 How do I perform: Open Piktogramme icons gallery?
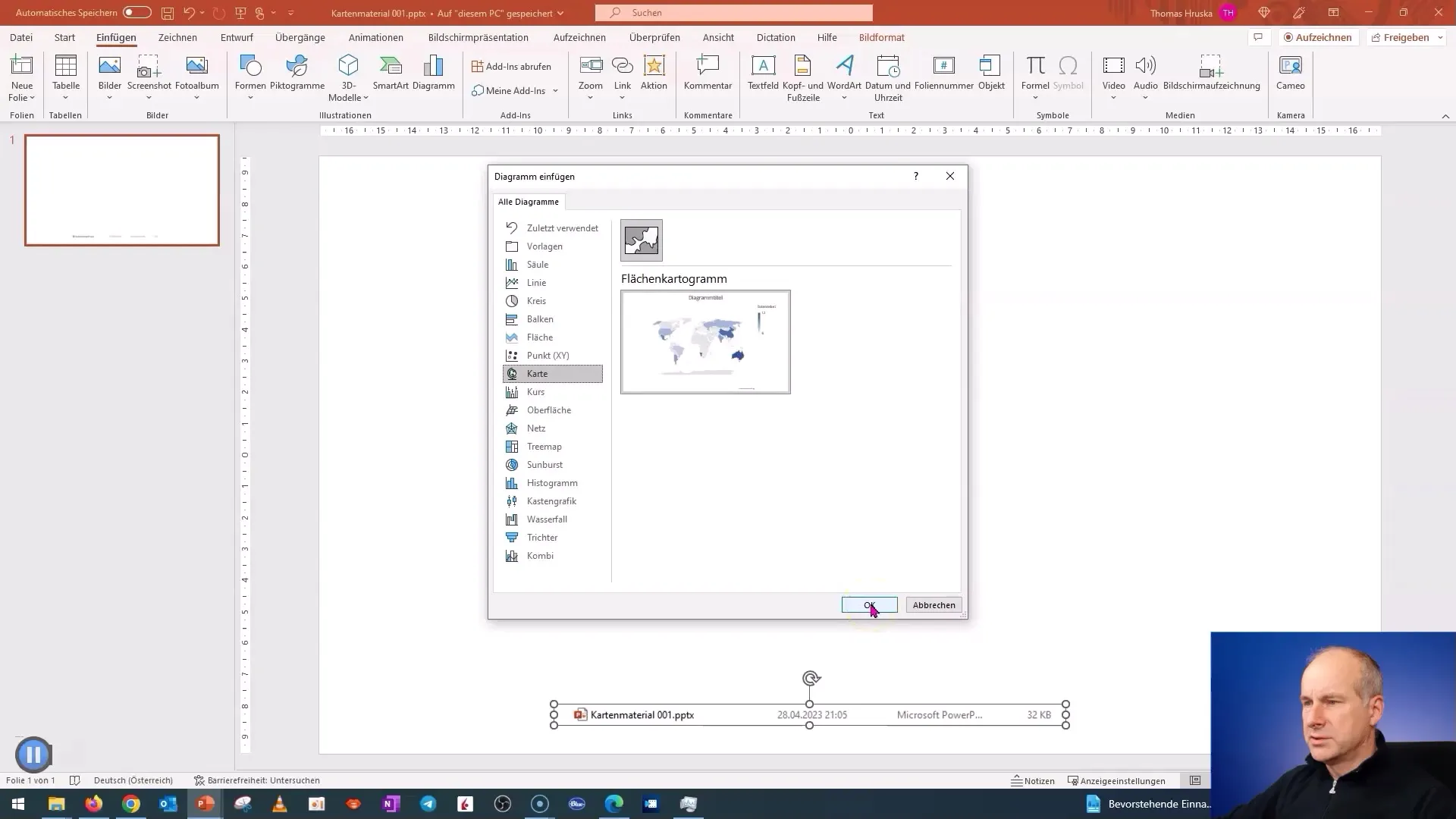pyautogui.click(x=297, y=67)
